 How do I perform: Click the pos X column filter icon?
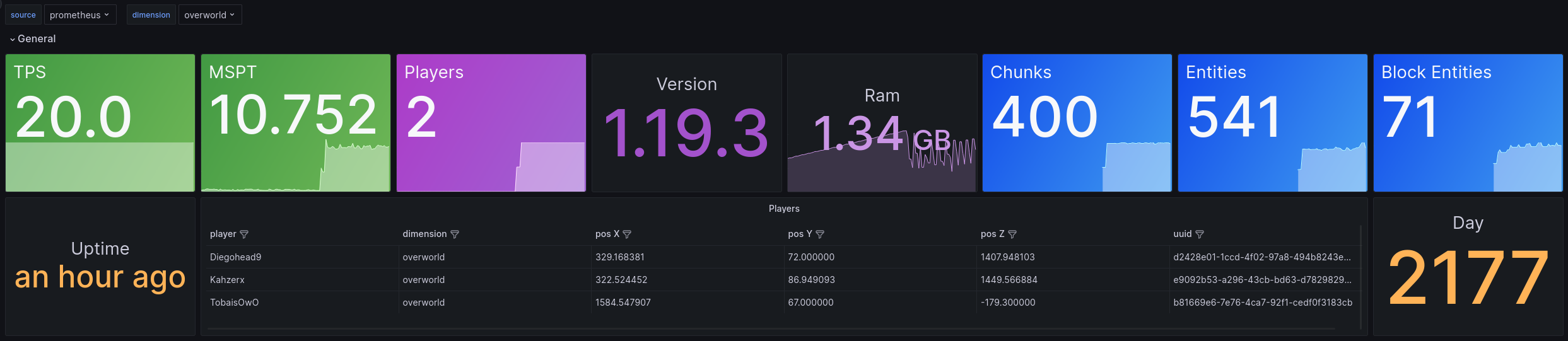pos(627,234)
